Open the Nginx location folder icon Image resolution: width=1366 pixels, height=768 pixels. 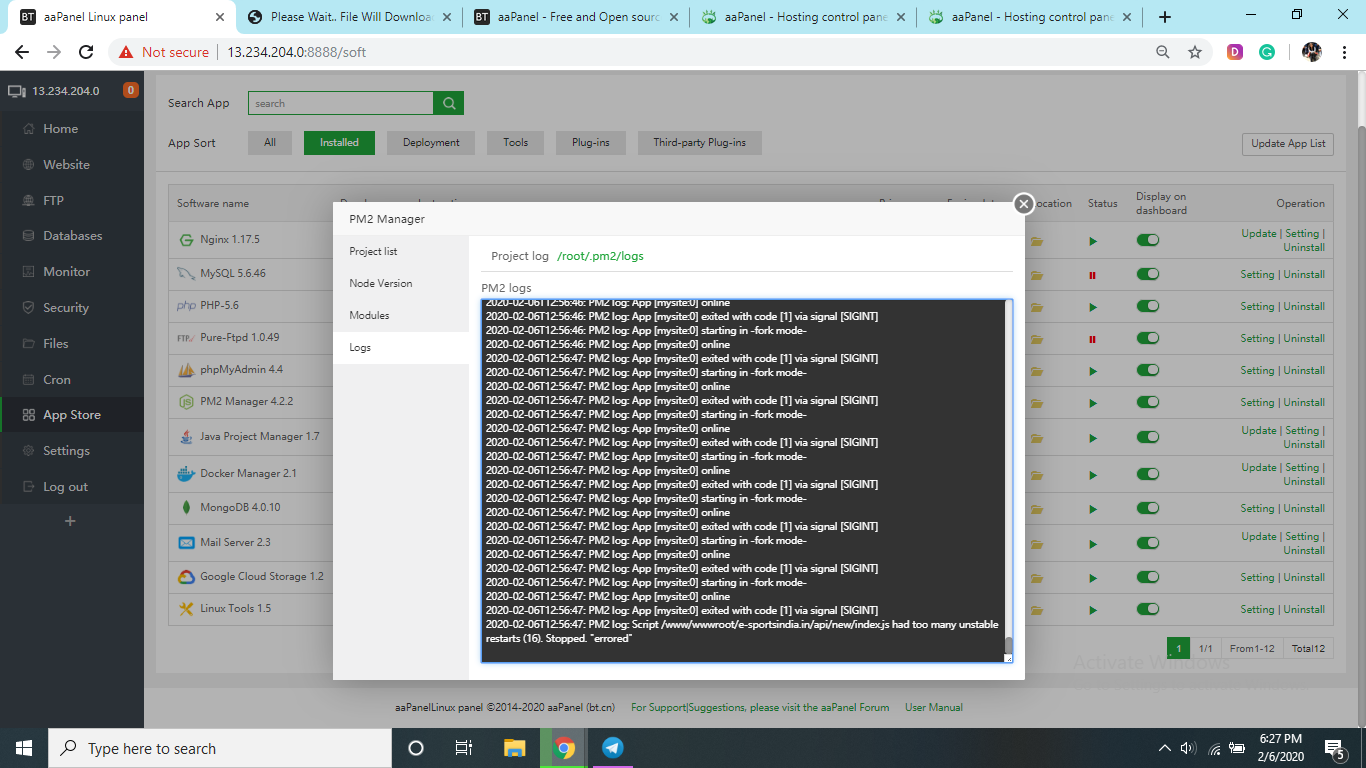coord(1038,241)
